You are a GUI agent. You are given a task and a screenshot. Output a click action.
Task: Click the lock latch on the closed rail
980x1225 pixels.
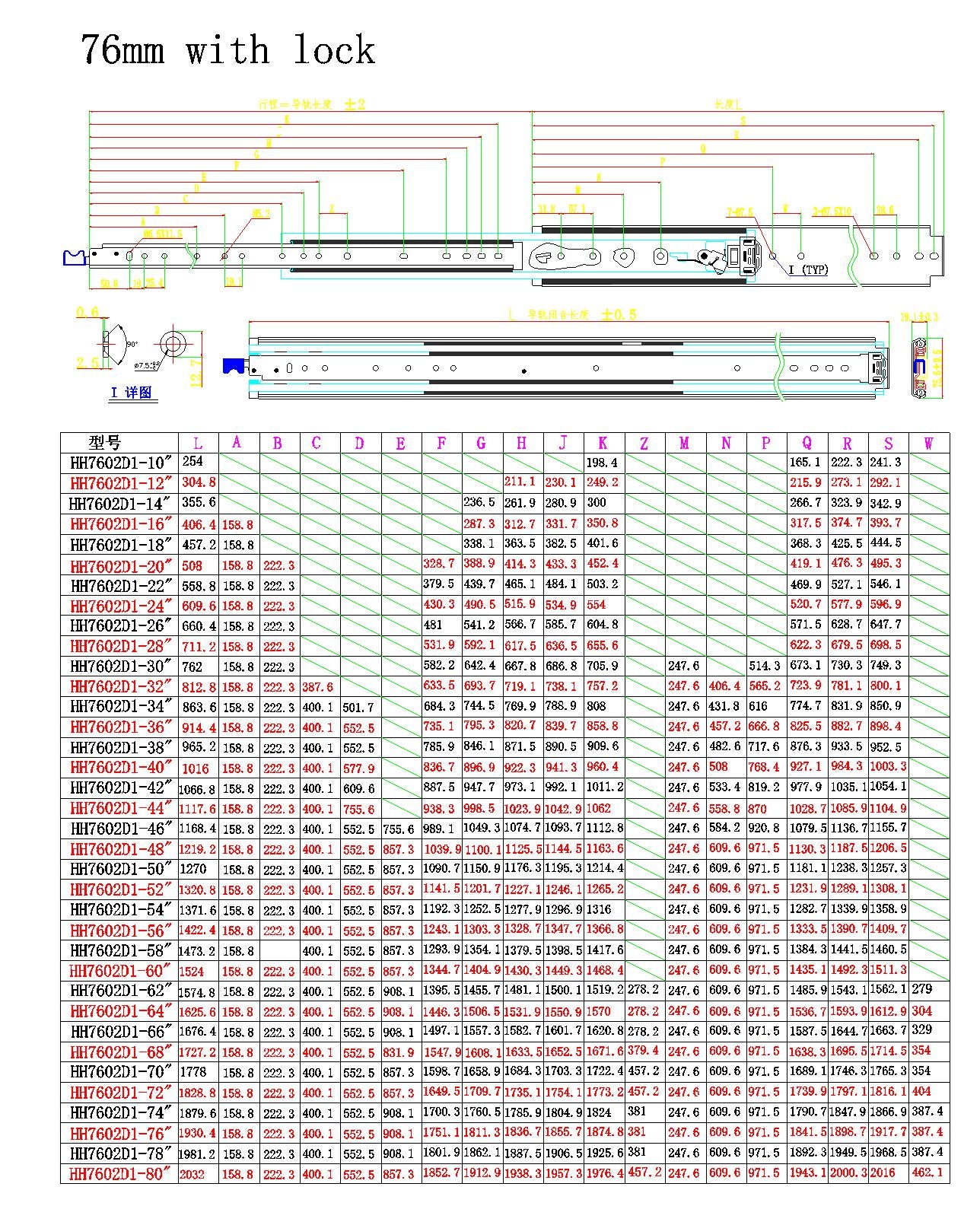879,367
